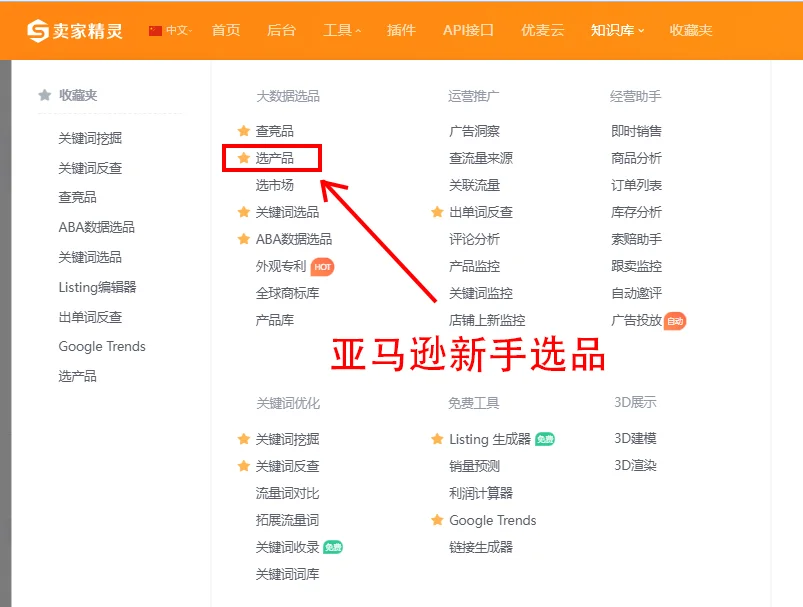
Task: Open 出单词反查 in the favorites sidebar
Action: point(90,317)
